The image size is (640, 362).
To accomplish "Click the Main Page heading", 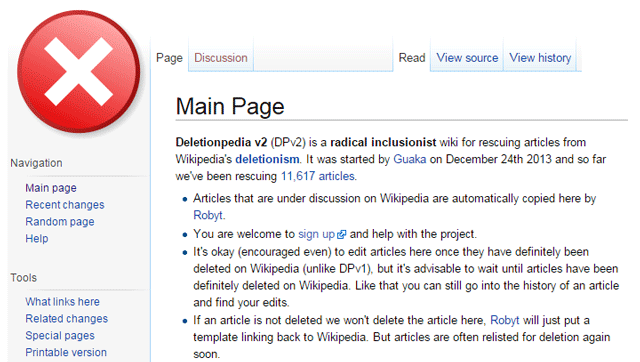I will pyautogui.click(x=230, y=107).
